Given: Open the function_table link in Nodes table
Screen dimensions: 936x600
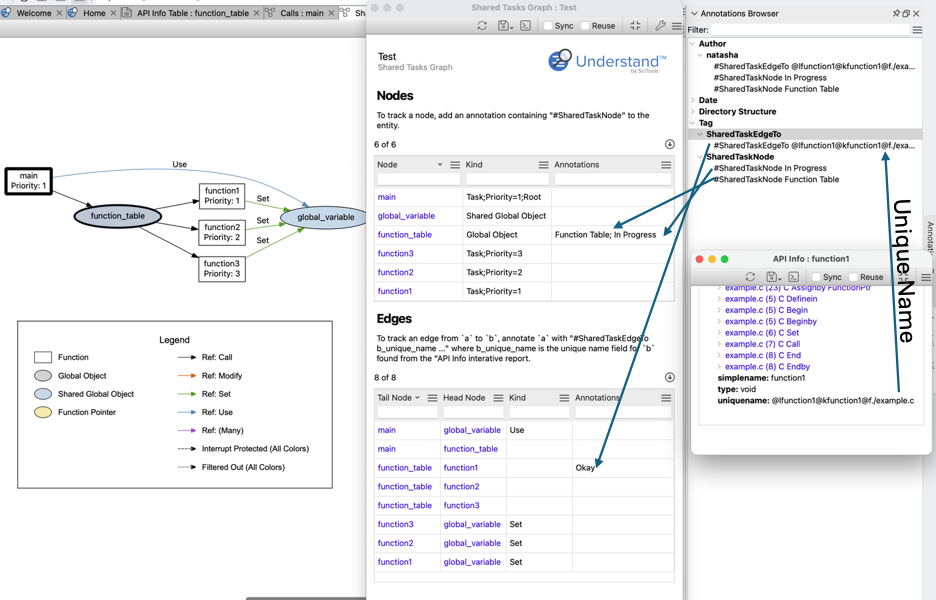Looking at the screenshot, I should 405,235.
